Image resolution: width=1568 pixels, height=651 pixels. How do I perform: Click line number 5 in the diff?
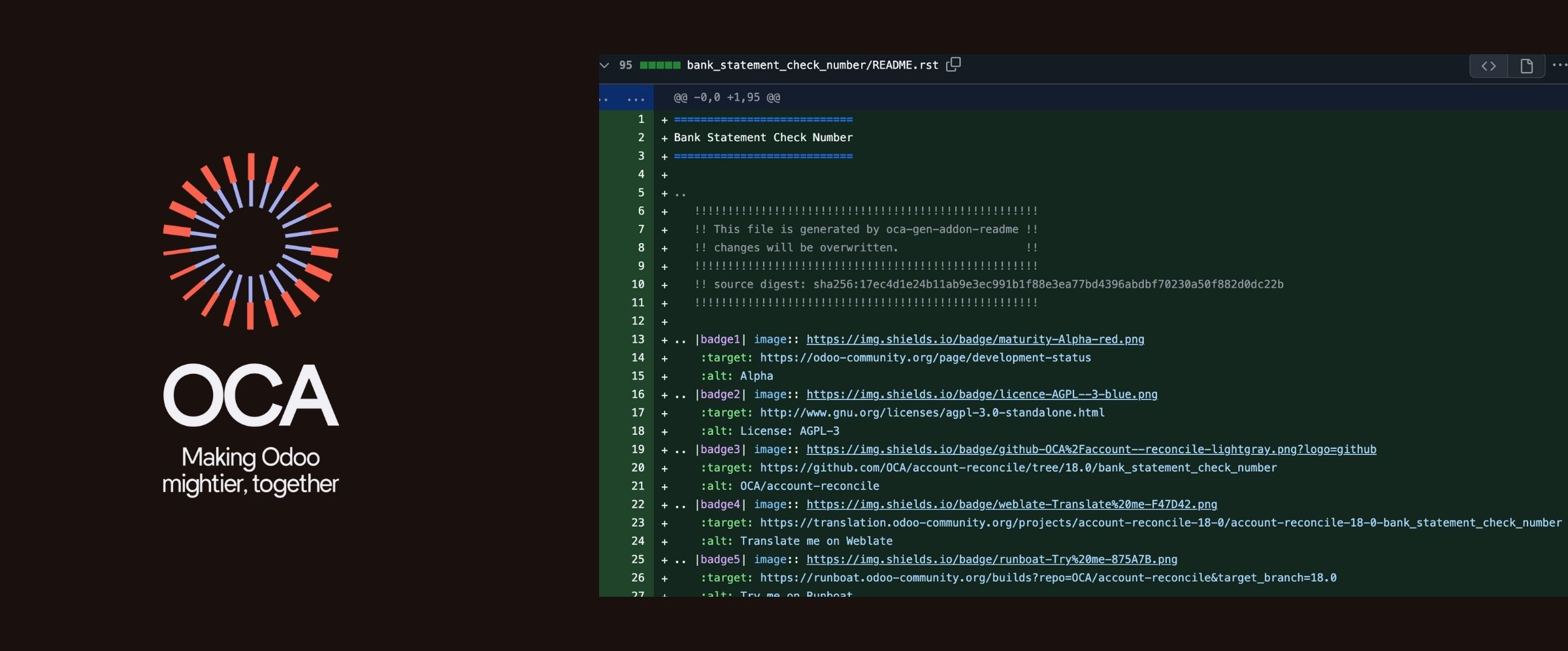(641, 192)
